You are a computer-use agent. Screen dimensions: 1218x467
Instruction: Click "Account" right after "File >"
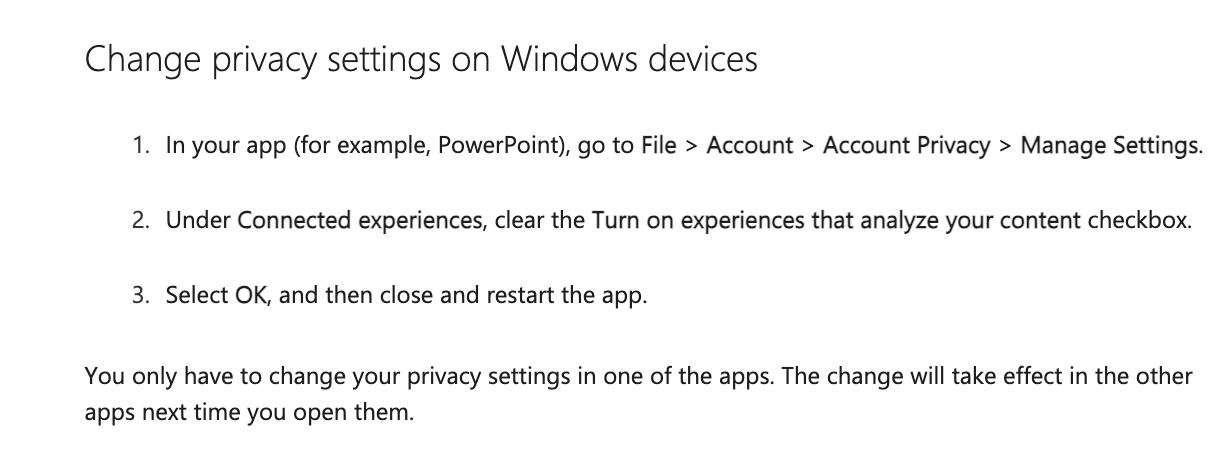tap(750, 146)
